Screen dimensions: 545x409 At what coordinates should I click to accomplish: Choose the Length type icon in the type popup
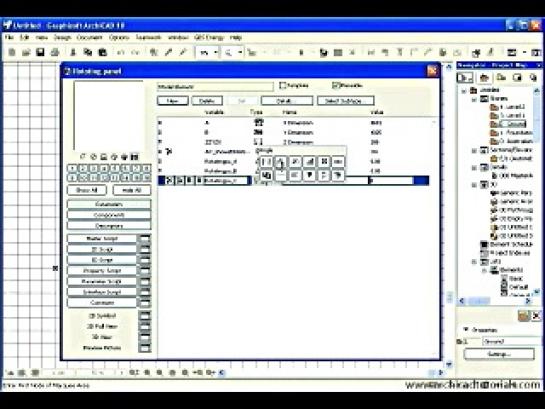(x=267, y=162)
